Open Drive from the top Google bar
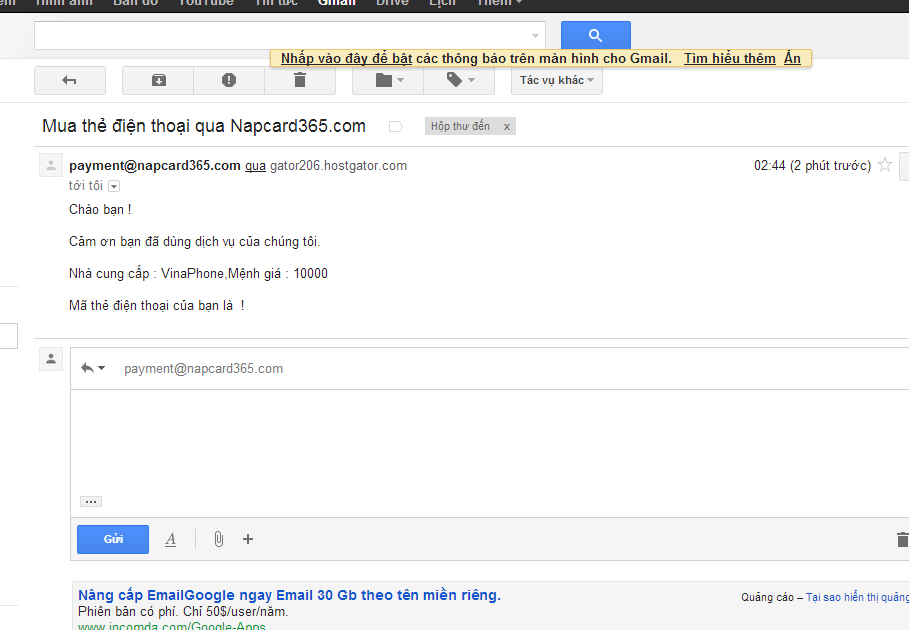Screen dimensions: 909x630 pos(392,3)
